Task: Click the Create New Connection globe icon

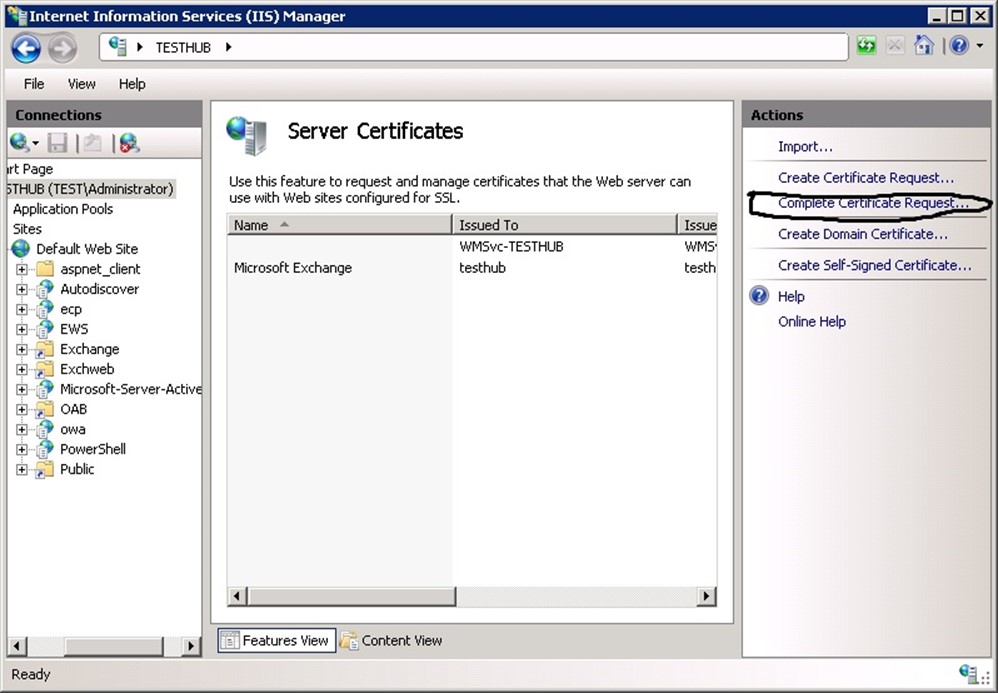Action: [19, 143]
